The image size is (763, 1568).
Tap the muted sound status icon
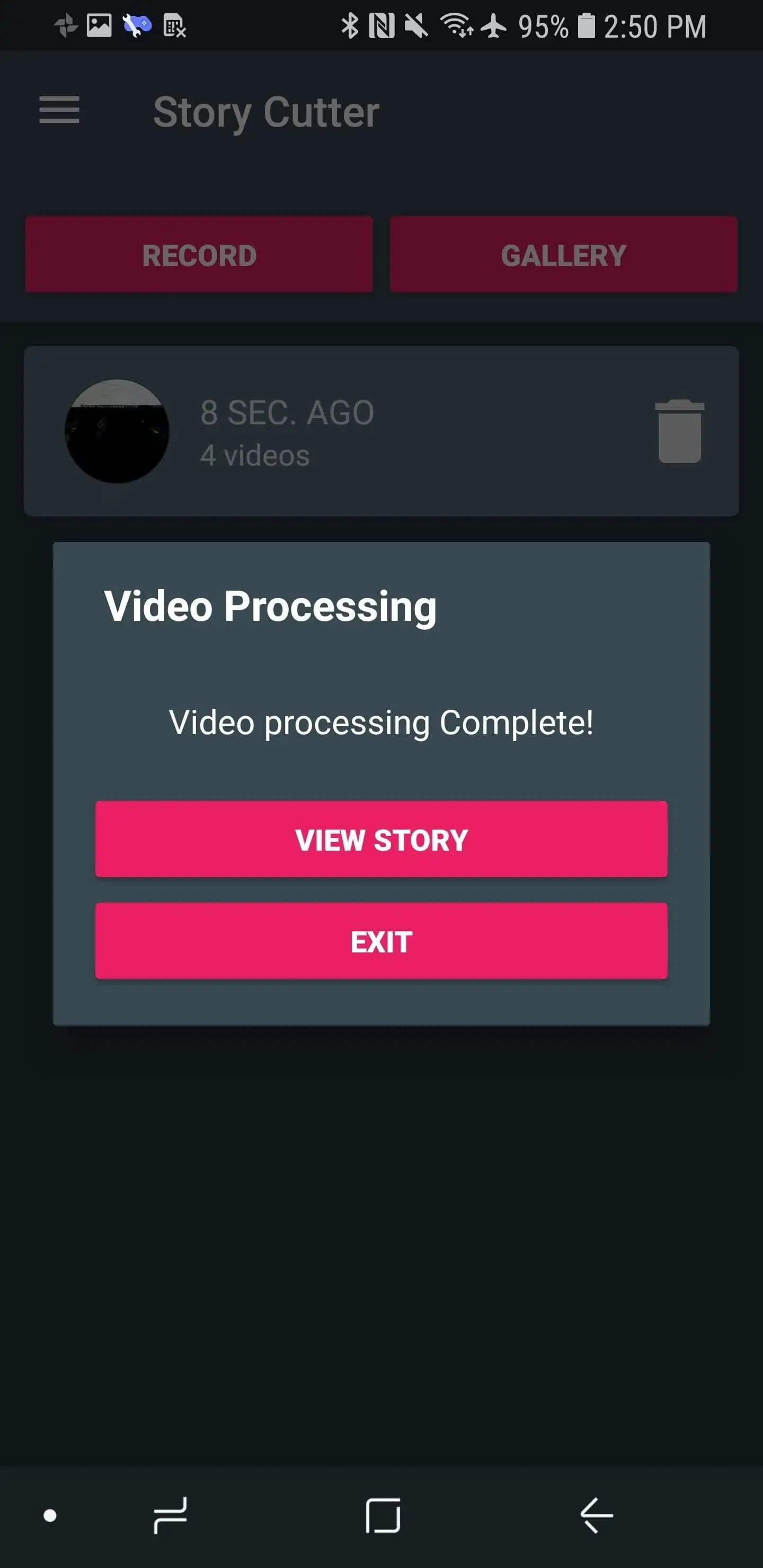point(416,26)
